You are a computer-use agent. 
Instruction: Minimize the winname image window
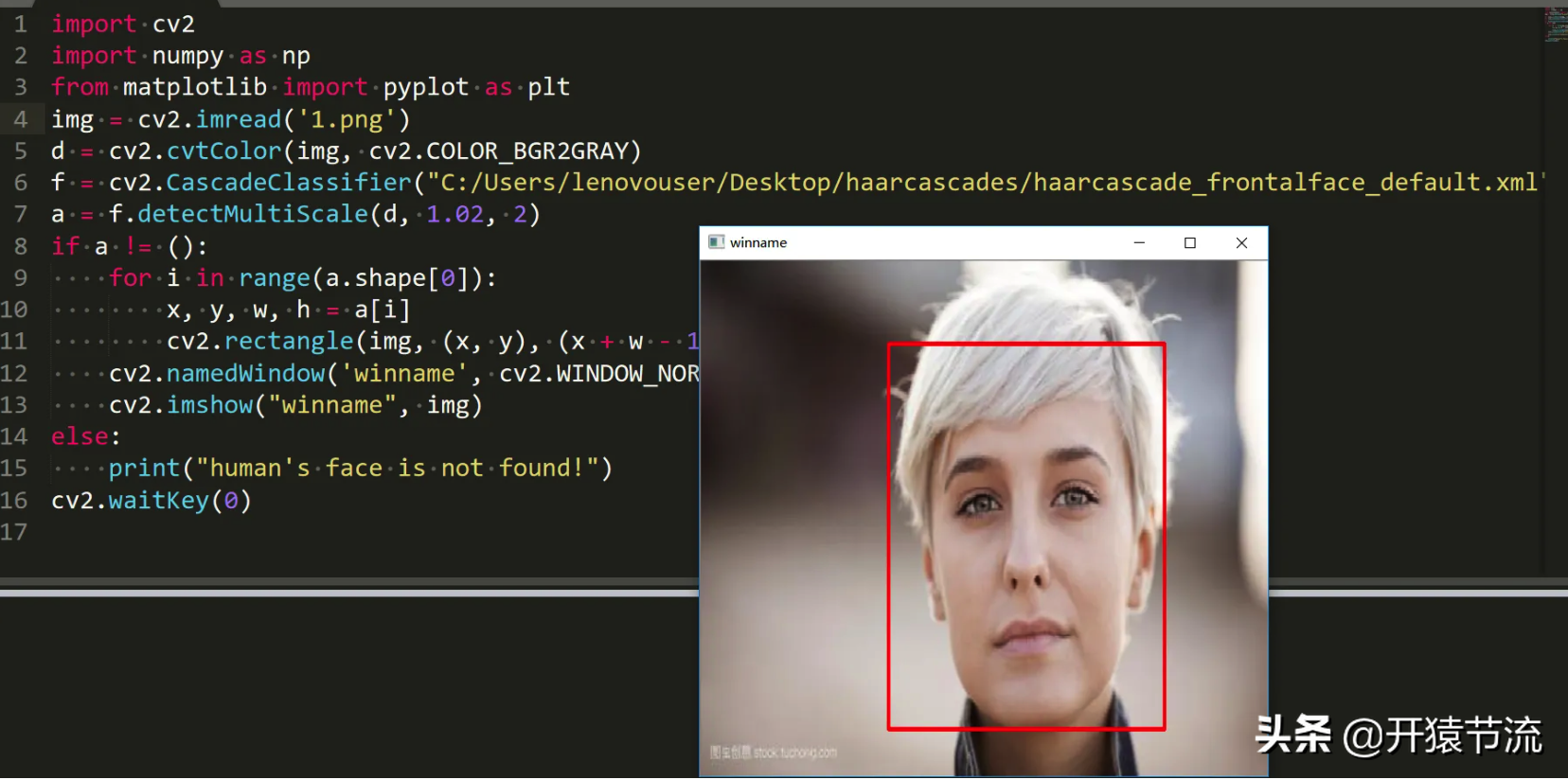pyautogui.click(x=1139, y=243)
